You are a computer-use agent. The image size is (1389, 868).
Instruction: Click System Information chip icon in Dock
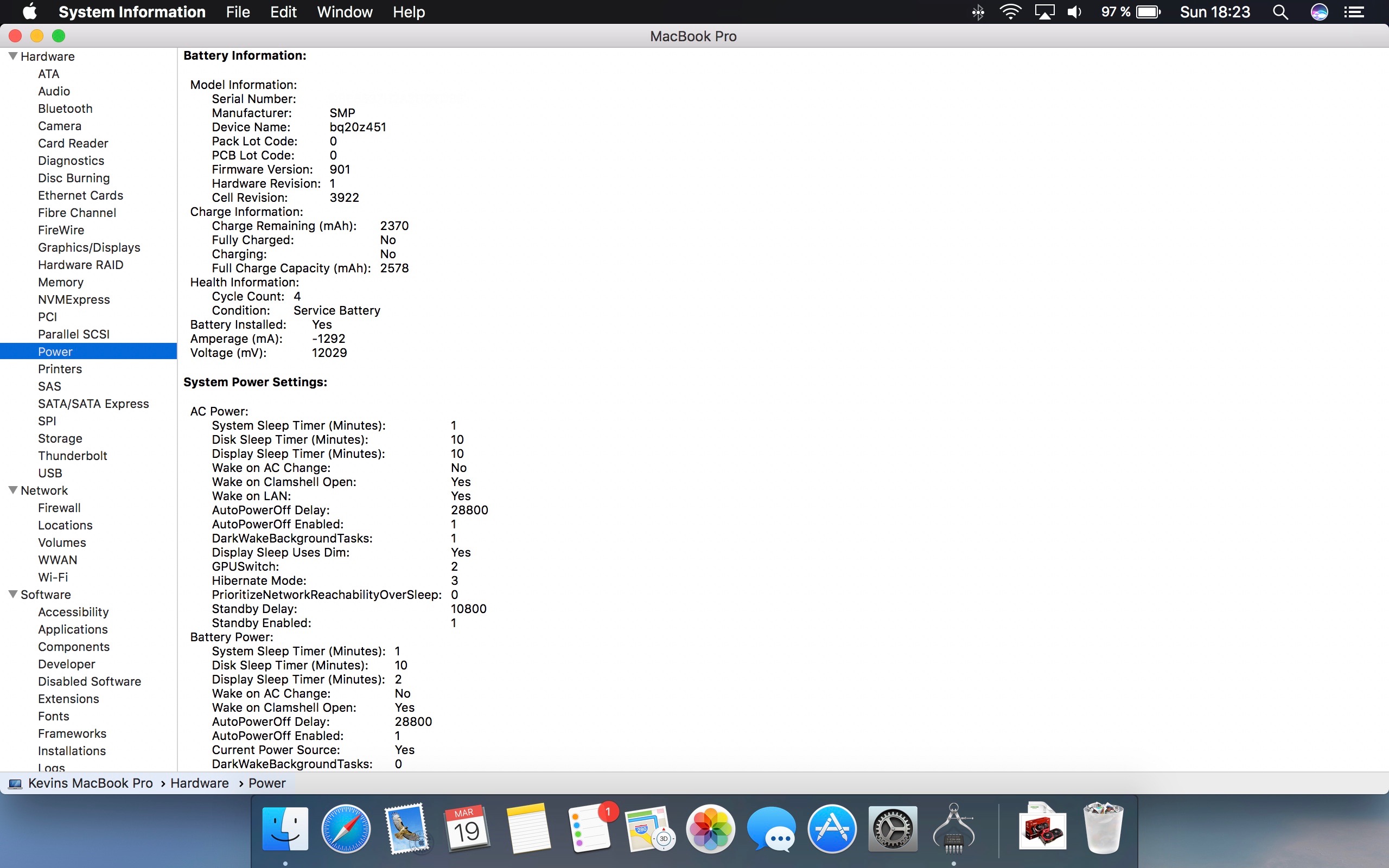[x=953, y=829]
